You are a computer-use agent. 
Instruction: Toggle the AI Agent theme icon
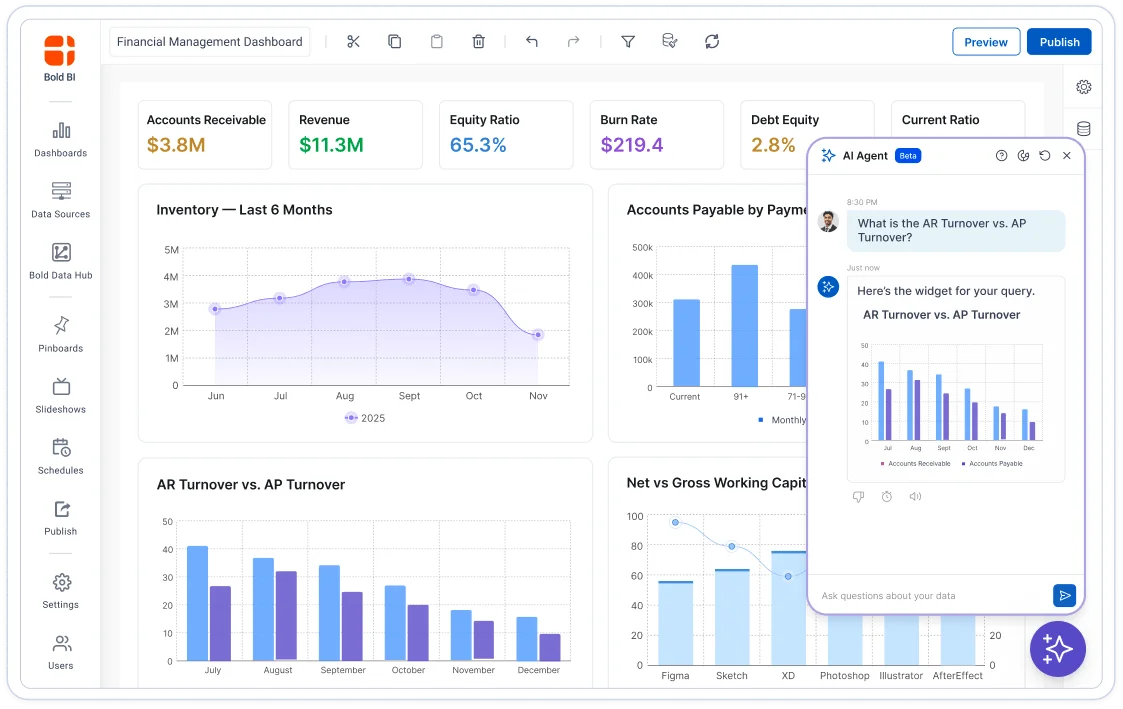pyautogui.click(x=1023, y=155)
